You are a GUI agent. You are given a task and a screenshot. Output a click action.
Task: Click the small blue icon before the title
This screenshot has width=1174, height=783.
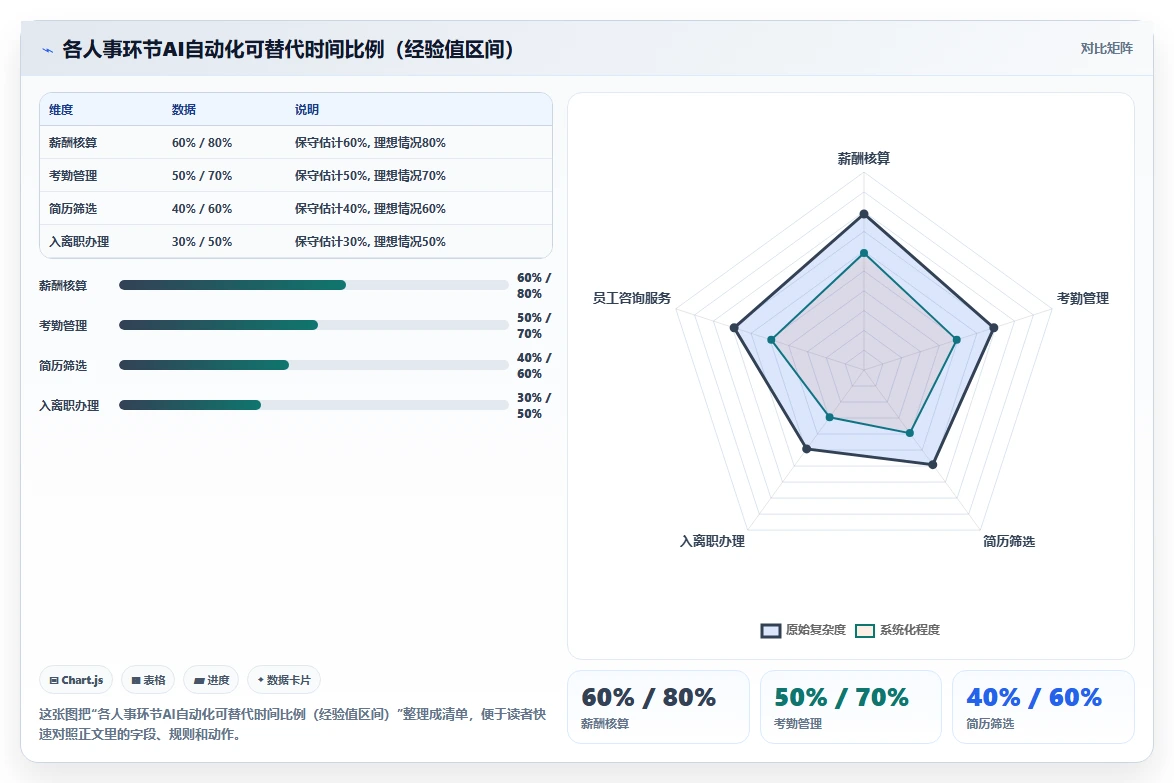pyautogui.click(x=47, y=50)
